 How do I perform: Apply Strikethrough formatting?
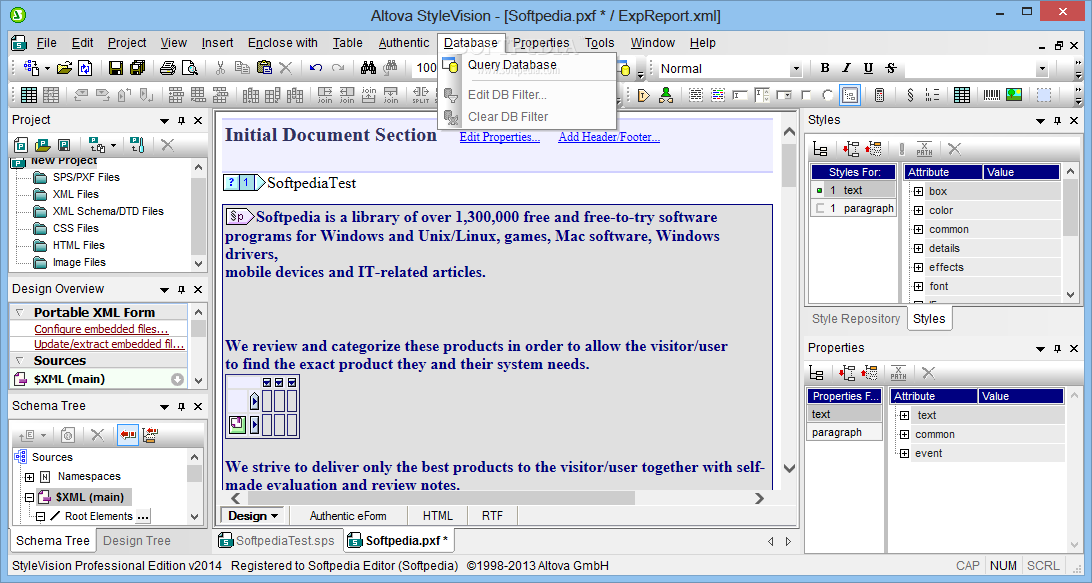pyautogui.click(x=891, y=68)
